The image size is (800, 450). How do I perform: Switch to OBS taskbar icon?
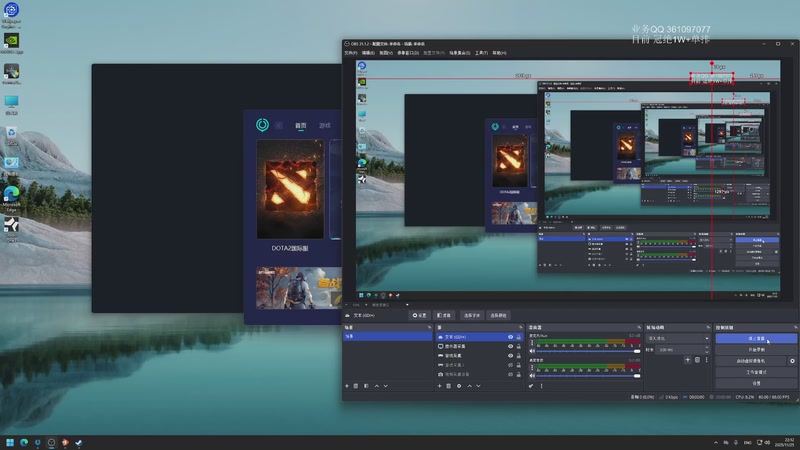[x=51, y=442]
